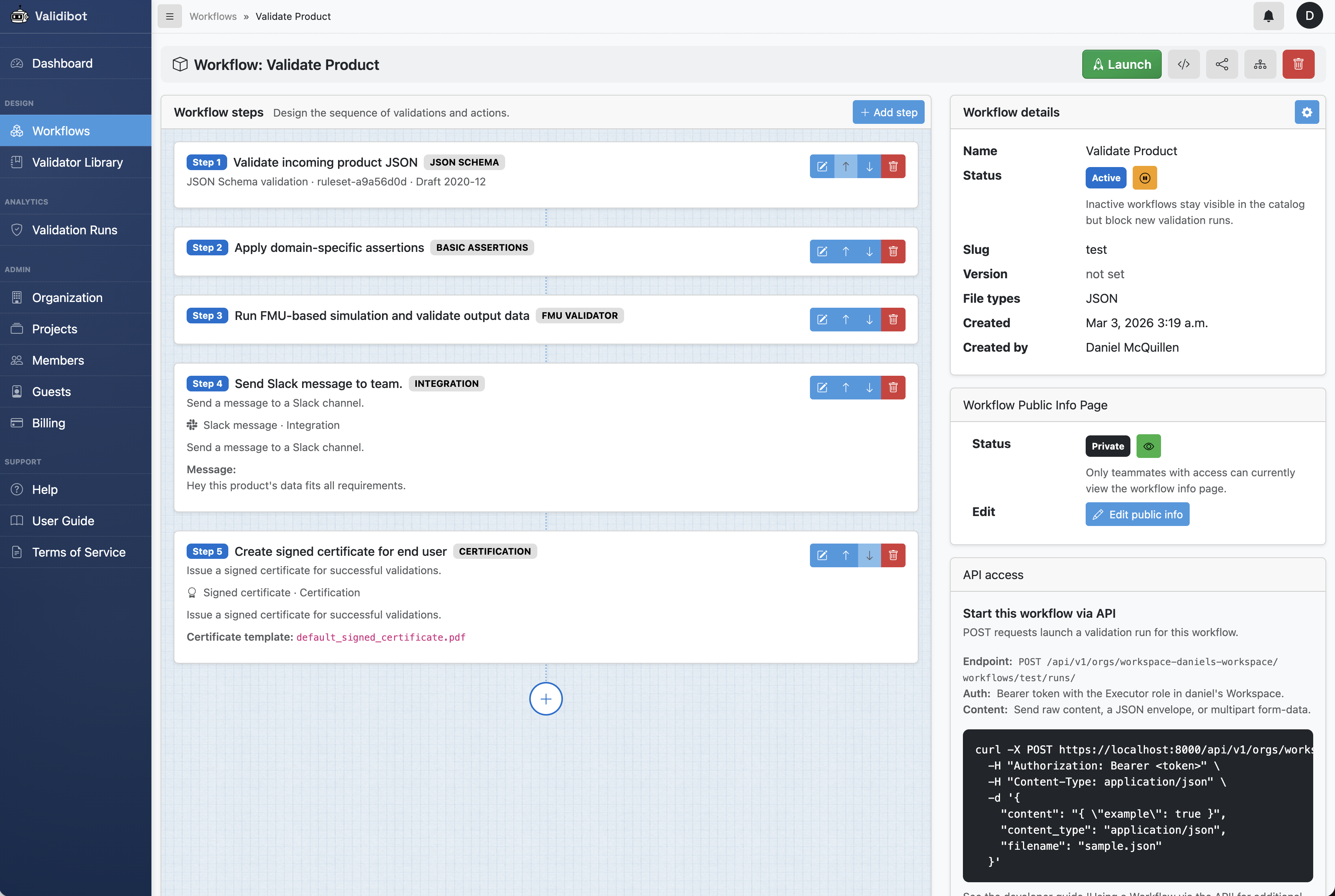Move Step 3 up using the arrow icon

click(x=846, y=320)
